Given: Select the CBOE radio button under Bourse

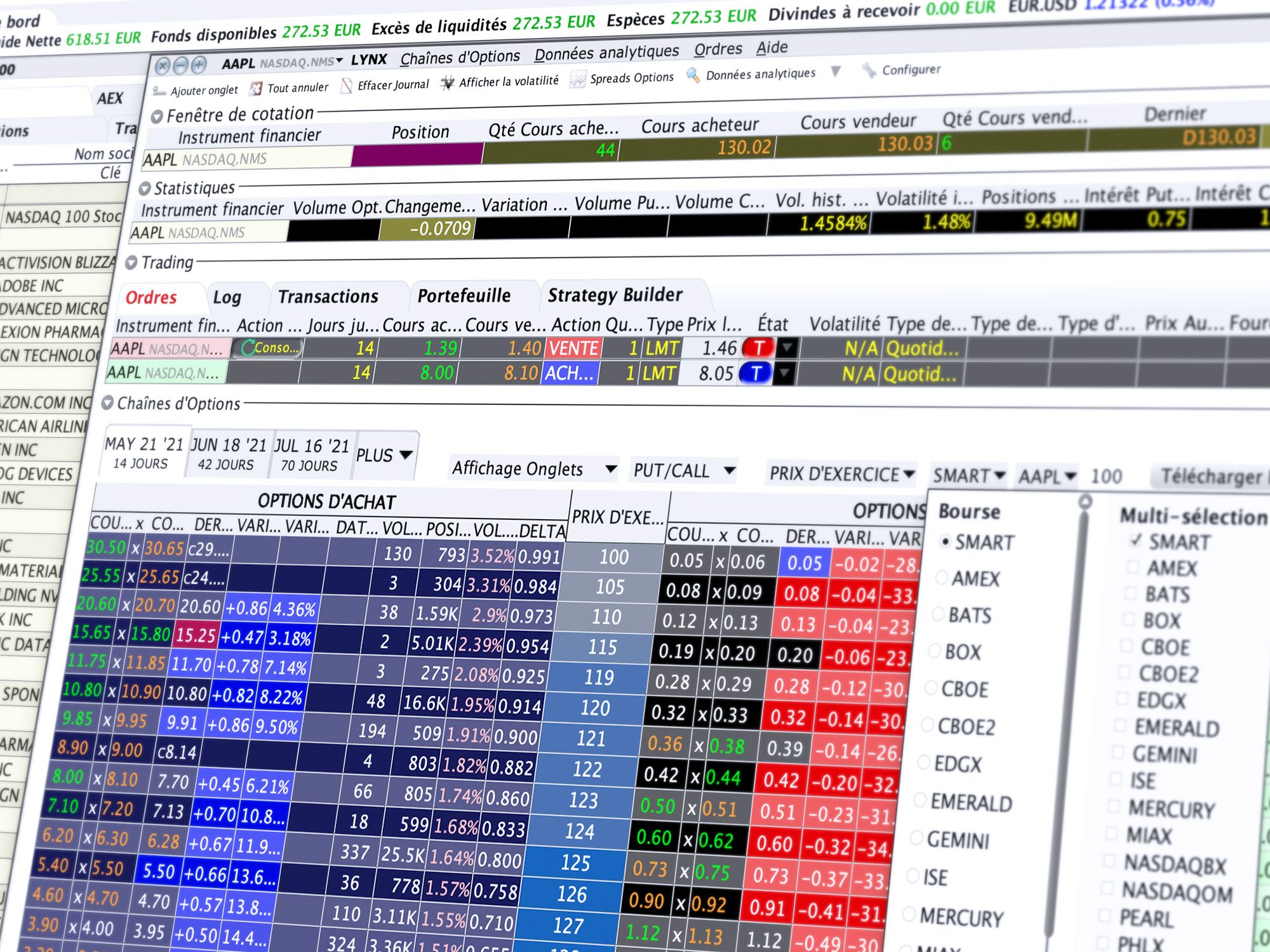Looking at the screenshot, I should point(932,688).
